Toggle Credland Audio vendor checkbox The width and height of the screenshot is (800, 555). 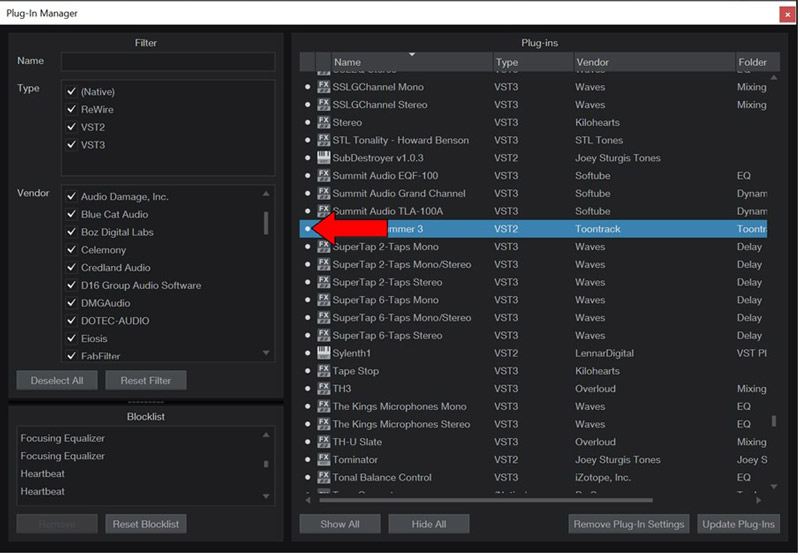71,267
